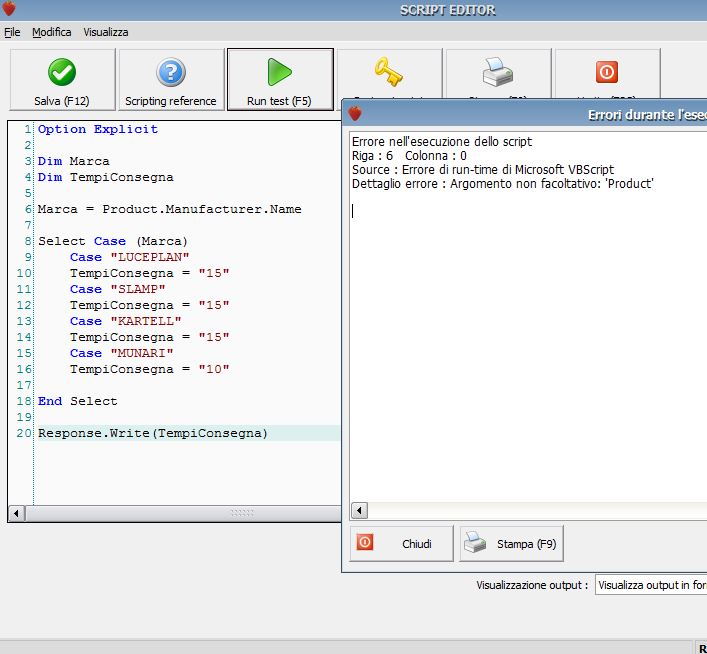Screen dimensions: 707x654
Task: Click the error text 'Riga : 6 Colonna : 0'
Action: pos(409,156)
